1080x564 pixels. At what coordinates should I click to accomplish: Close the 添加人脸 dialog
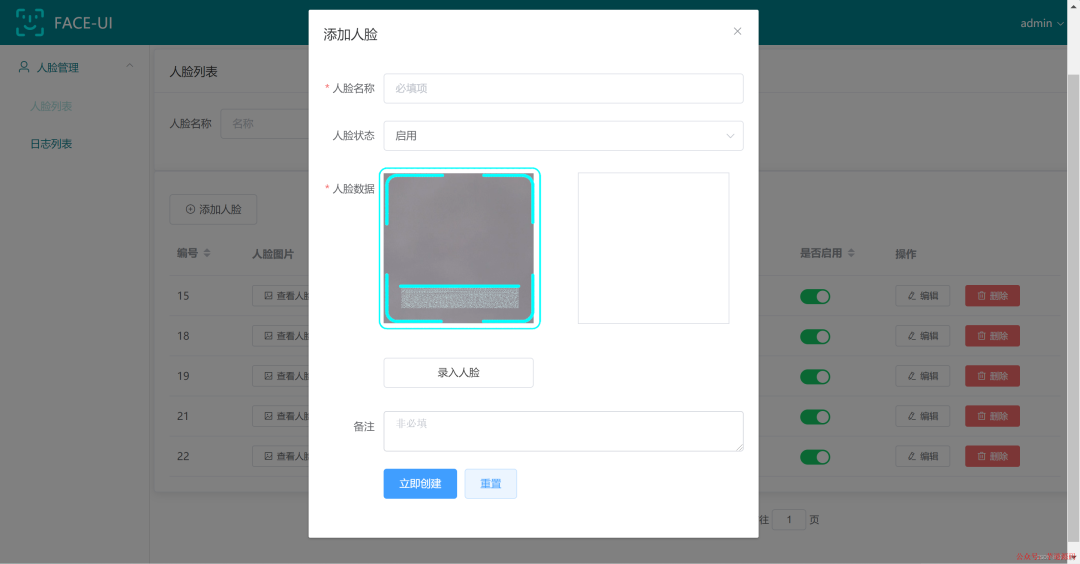pyautogui.click(x=737, y=31)
